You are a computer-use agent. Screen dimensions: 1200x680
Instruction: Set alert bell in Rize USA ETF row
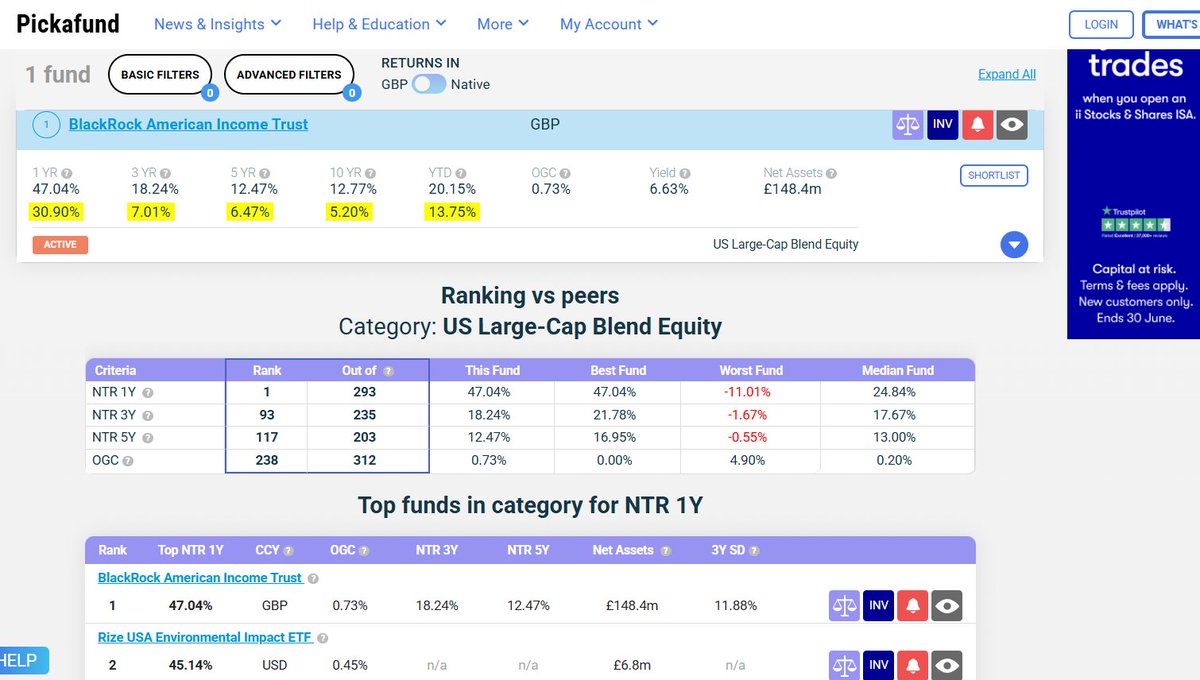click(912, 665)
